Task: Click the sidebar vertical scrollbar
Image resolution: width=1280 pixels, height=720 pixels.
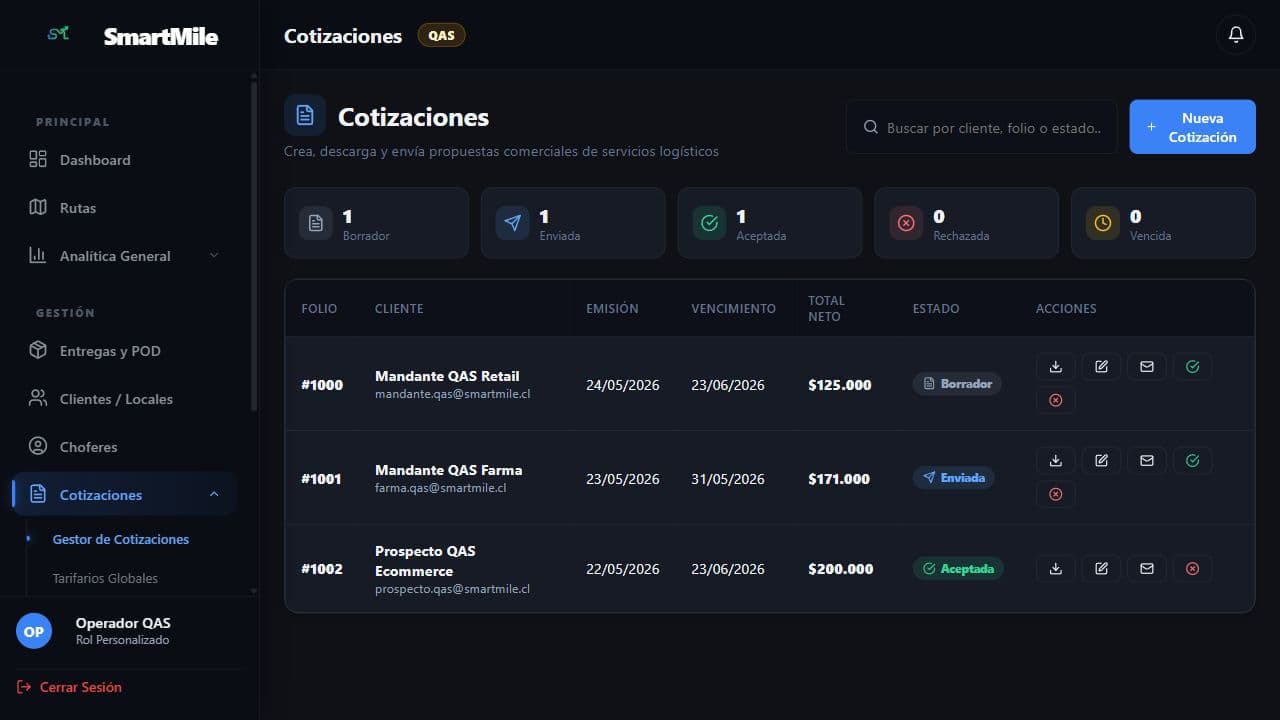Action: [253, 245]
